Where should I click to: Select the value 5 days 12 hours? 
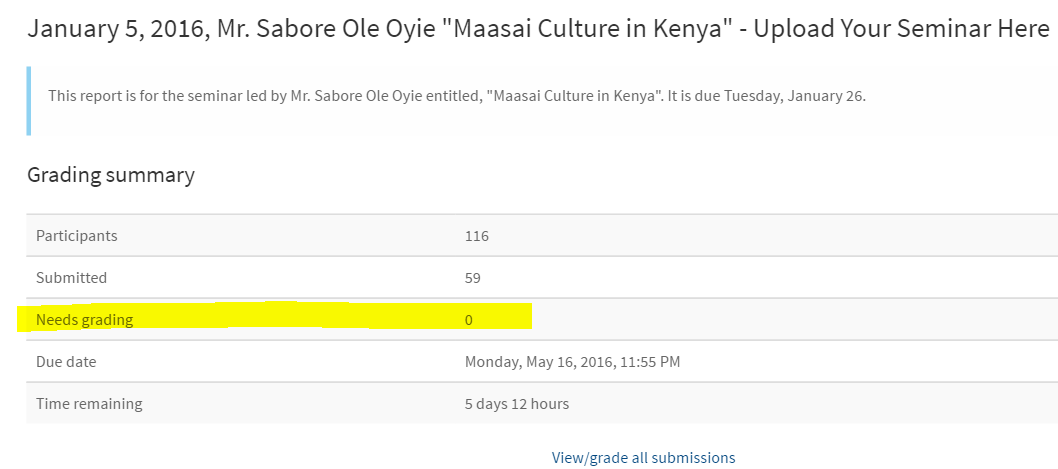pos(517,404)
